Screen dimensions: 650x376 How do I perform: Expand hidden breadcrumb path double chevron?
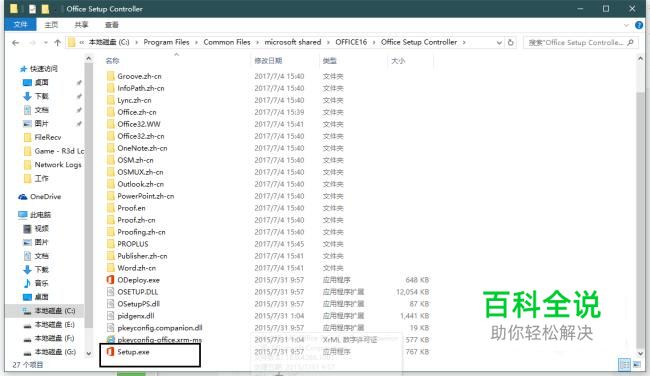82,42
